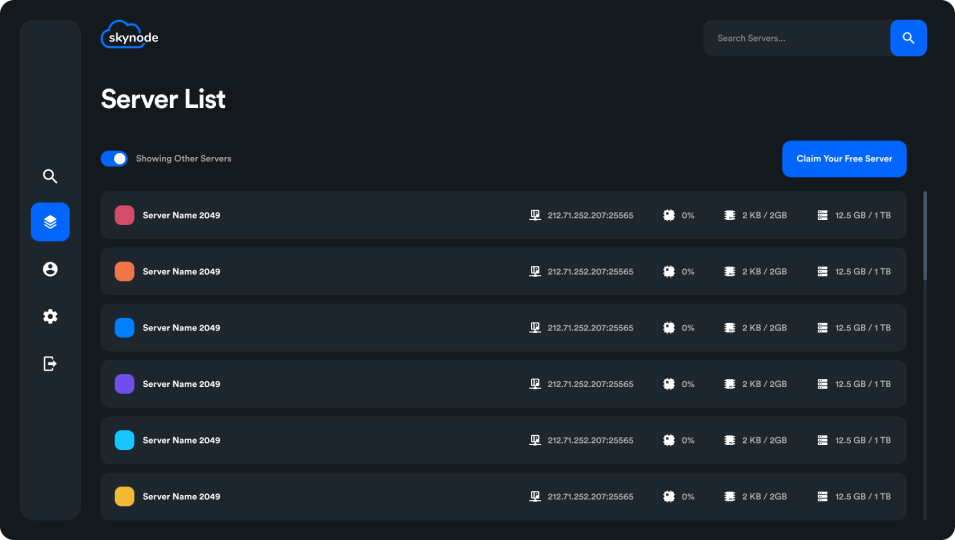The height and width of the screenshot is (540, 955).
Task: Click the server list vertical scrollbar
Action: (925, 235)
